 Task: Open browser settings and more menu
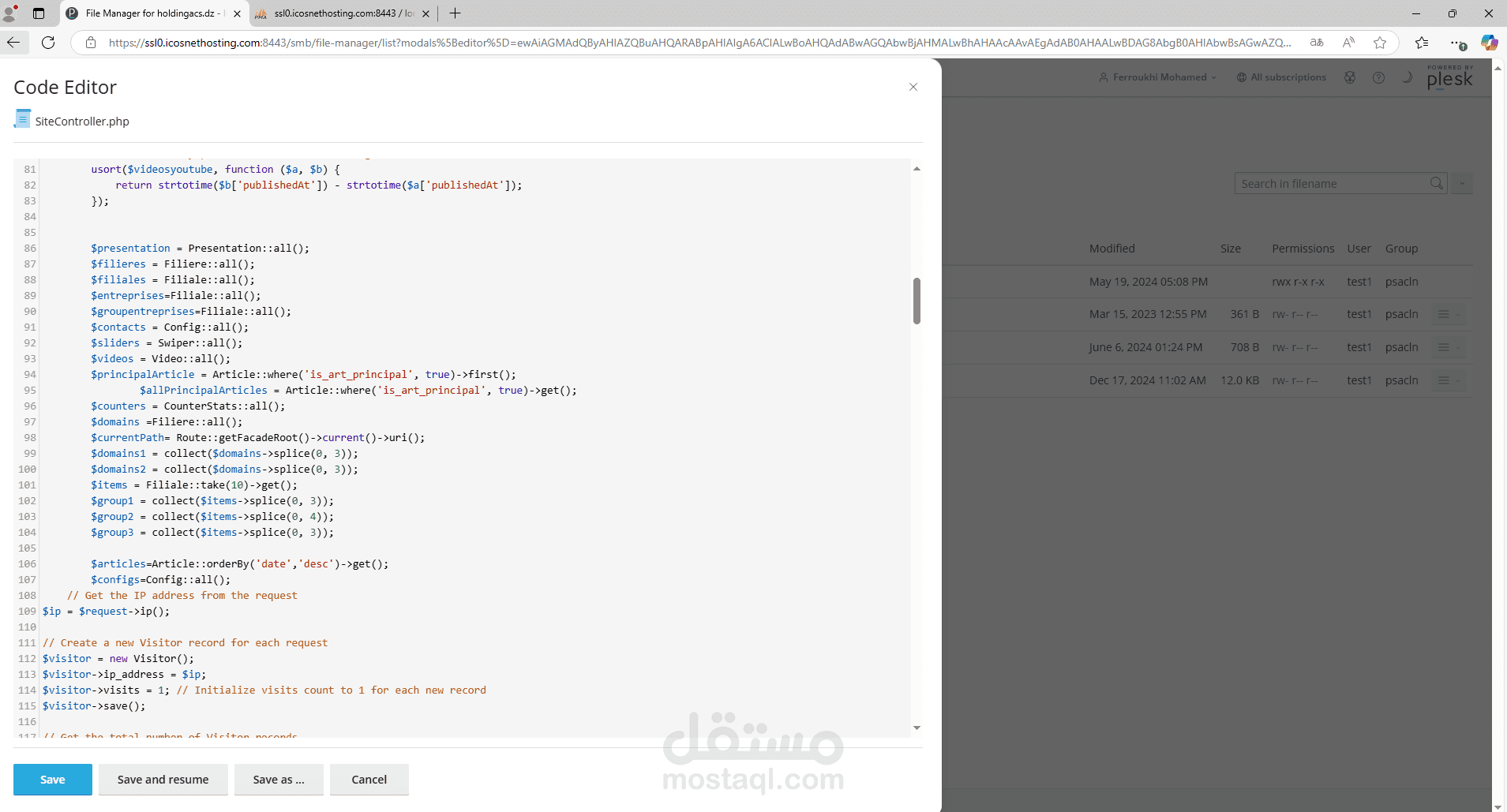pyautogui.click(x=1456, y=43)
